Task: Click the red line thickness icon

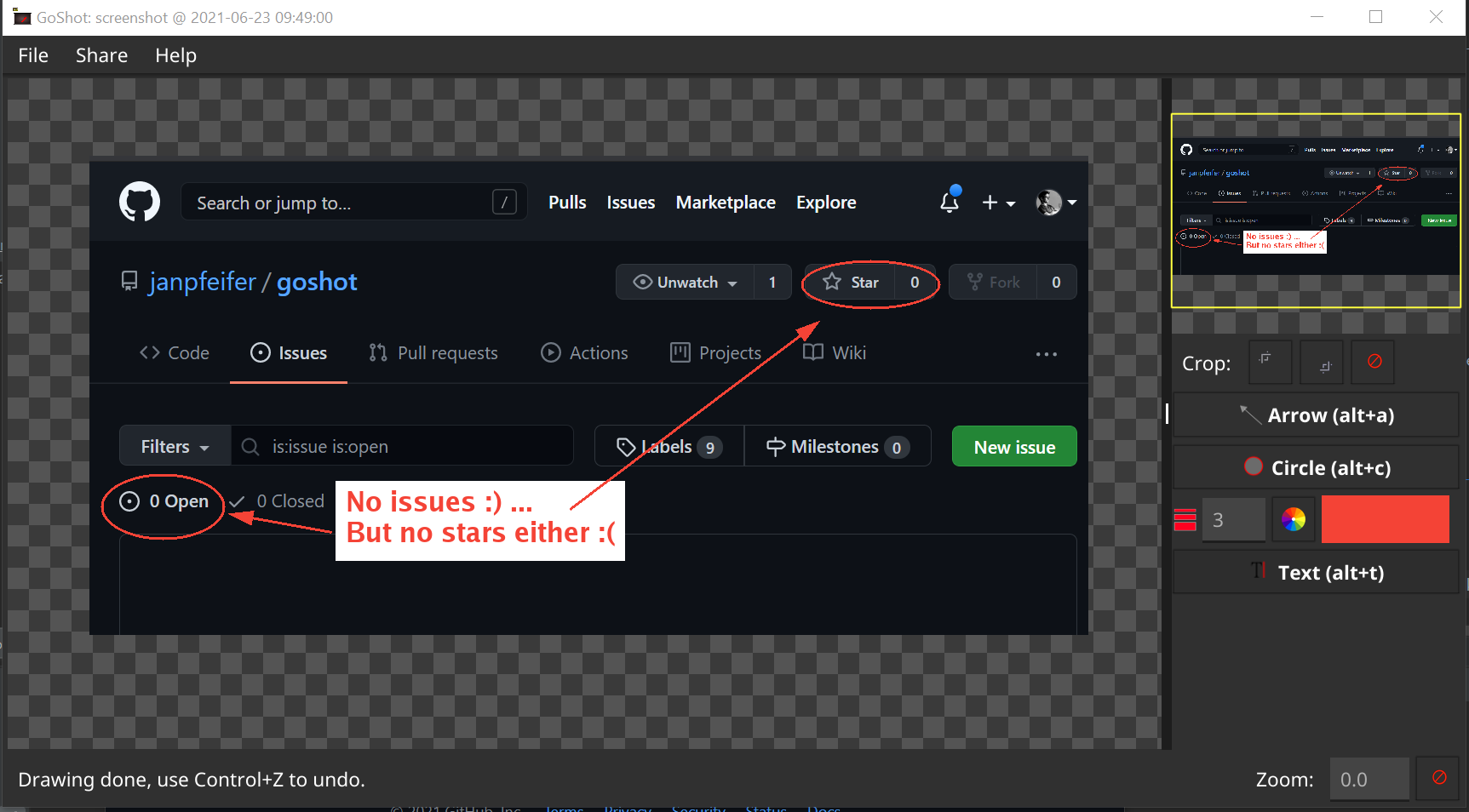Action: [1185, 519]
